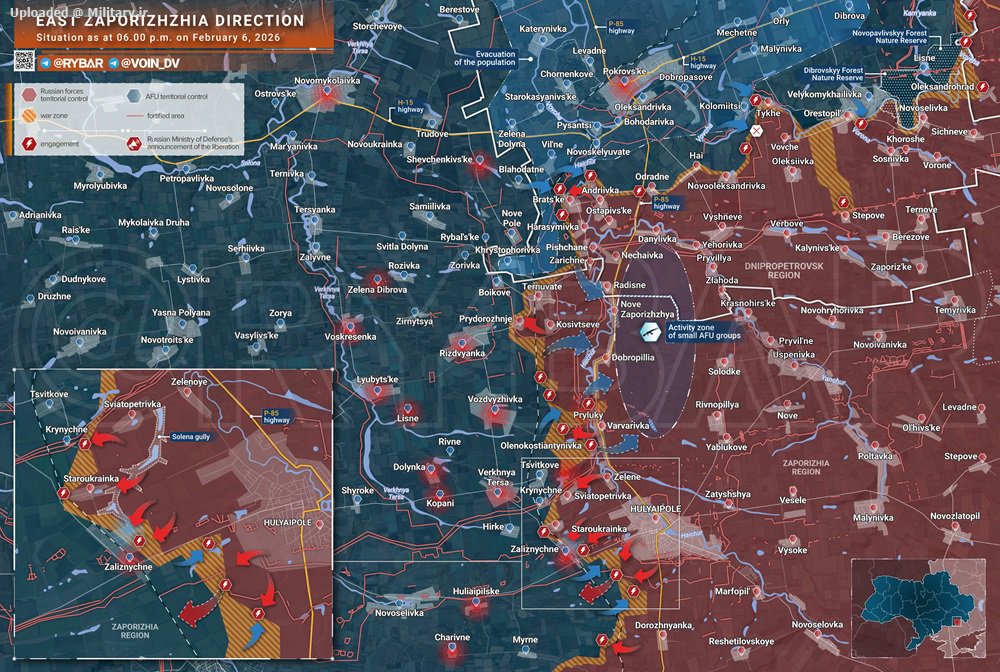Click the Telegram icon beside @VOIN_DV

(x=113, y=63)
